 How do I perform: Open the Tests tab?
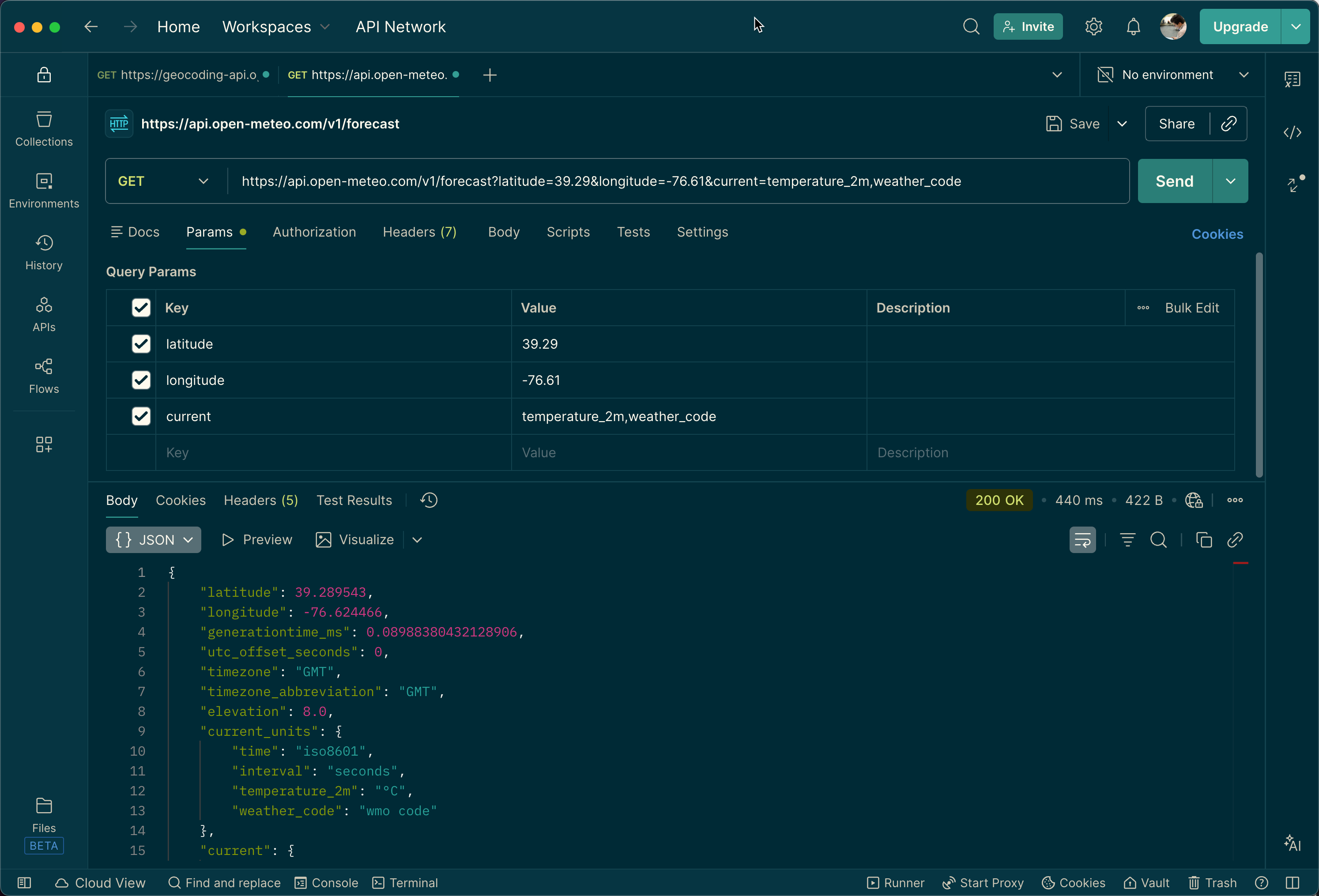pyautogui.click(x=633, y=232)
